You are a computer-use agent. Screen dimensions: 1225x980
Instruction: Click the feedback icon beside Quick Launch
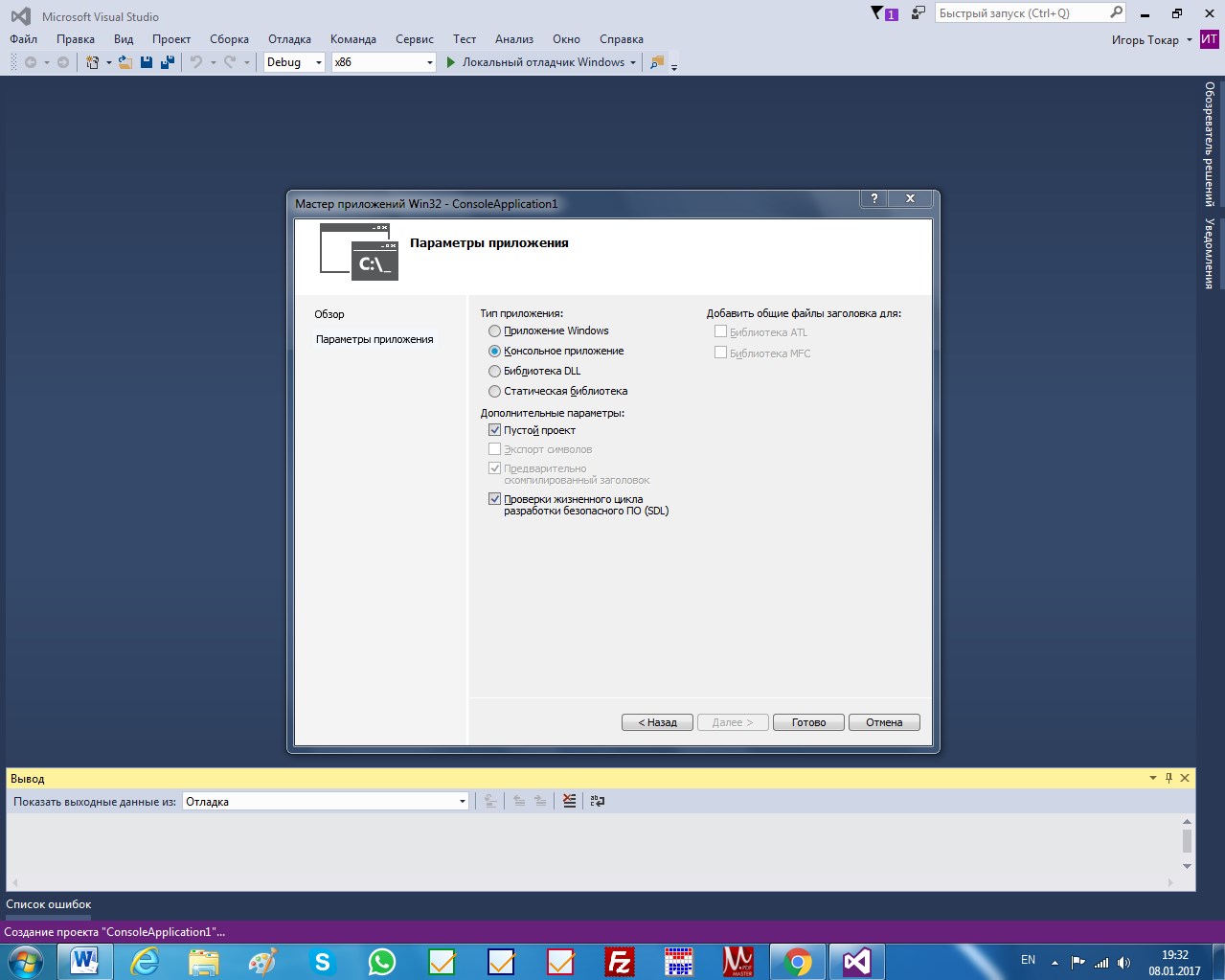918,13
